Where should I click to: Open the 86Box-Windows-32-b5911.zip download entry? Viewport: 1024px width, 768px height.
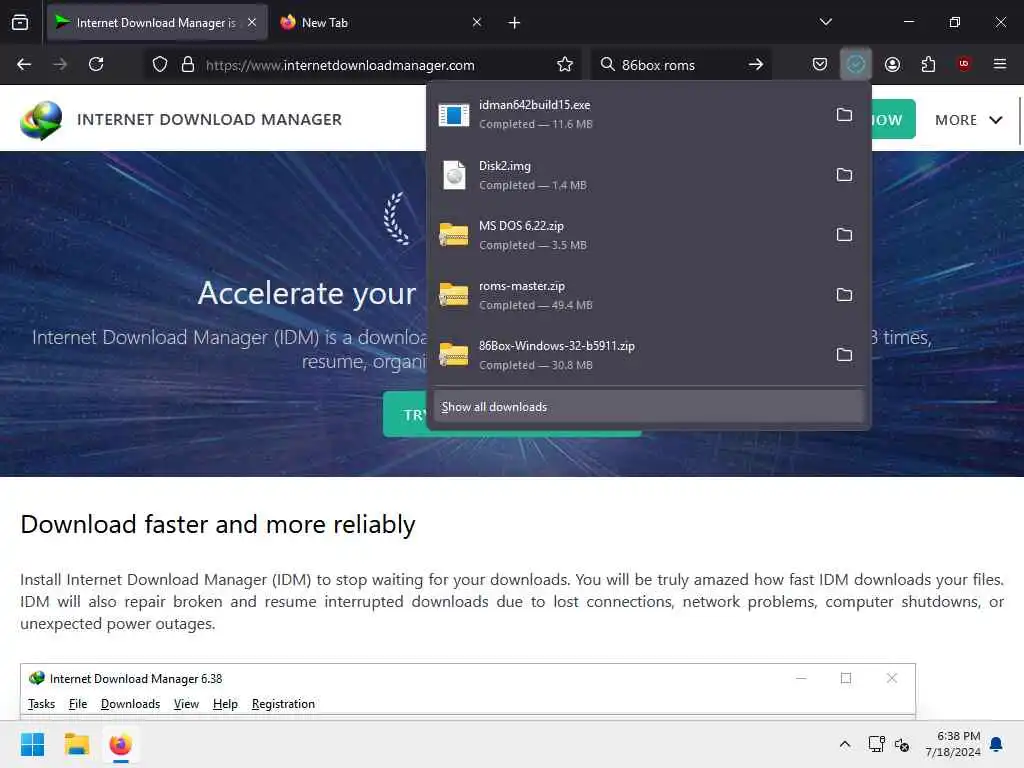click(x=627, y=355)
